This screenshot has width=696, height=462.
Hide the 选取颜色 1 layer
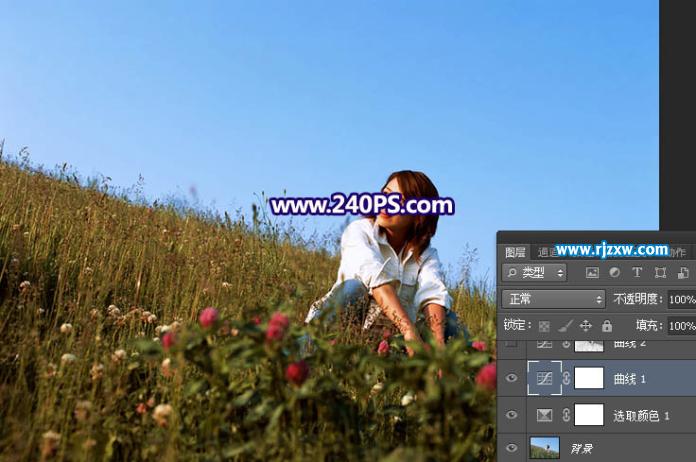[x=512, y=415]
